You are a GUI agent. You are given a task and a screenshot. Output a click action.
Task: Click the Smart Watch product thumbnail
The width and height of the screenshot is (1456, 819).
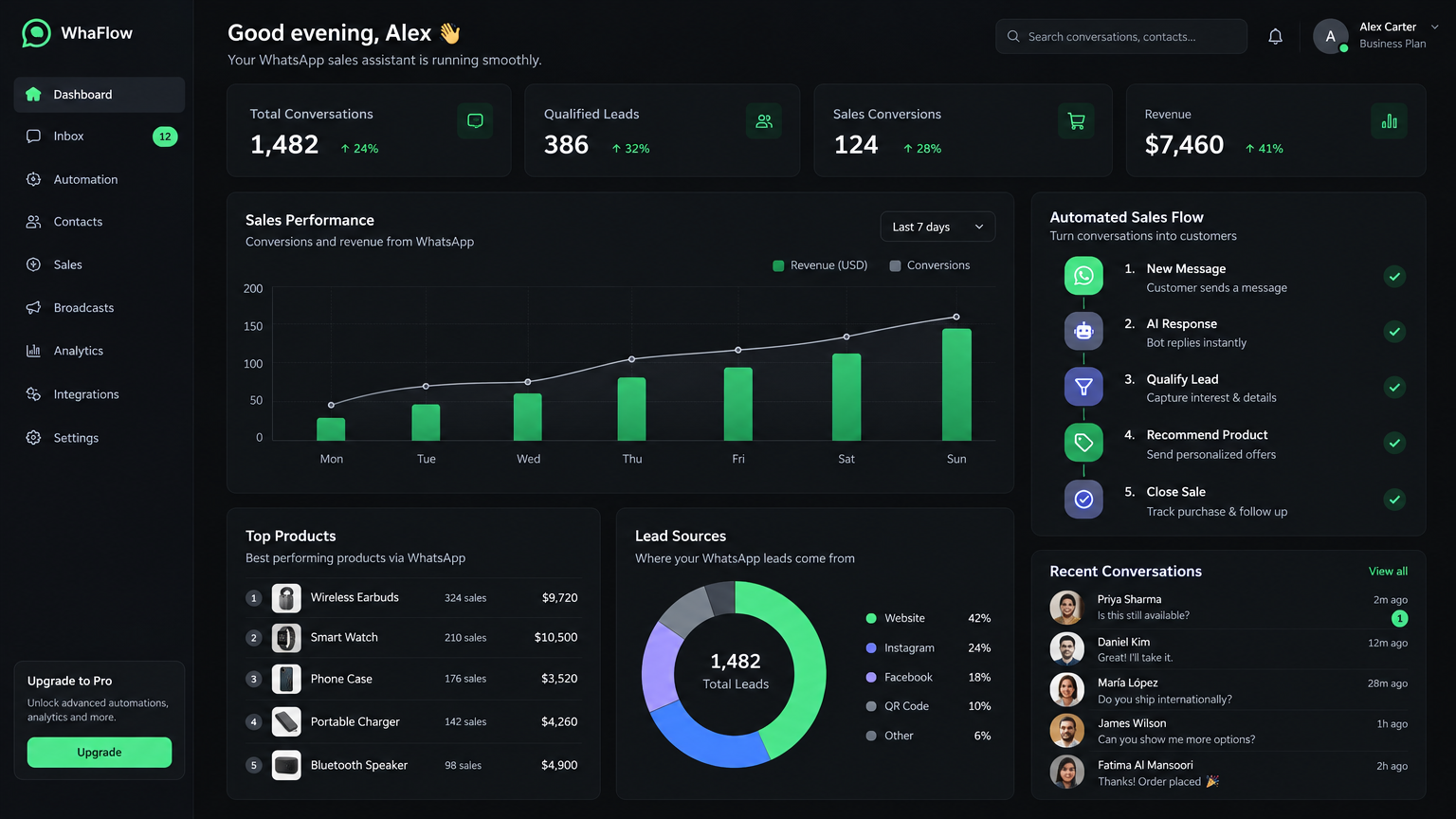click(x=286, y=638)
